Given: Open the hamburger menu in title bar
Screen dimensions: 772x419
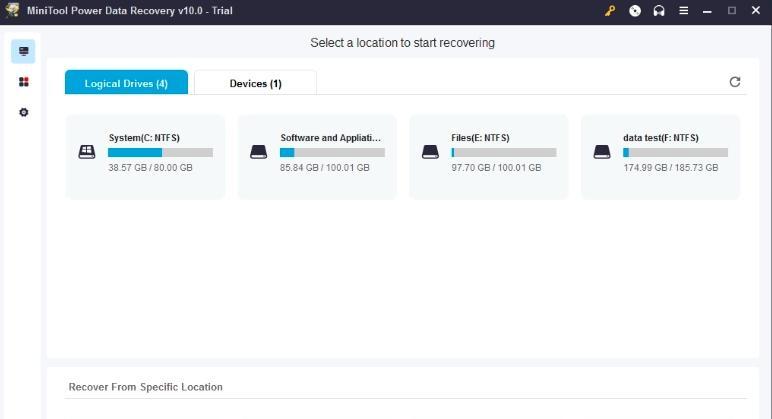Looking at the screenshot, I should [x=684, y=11].
